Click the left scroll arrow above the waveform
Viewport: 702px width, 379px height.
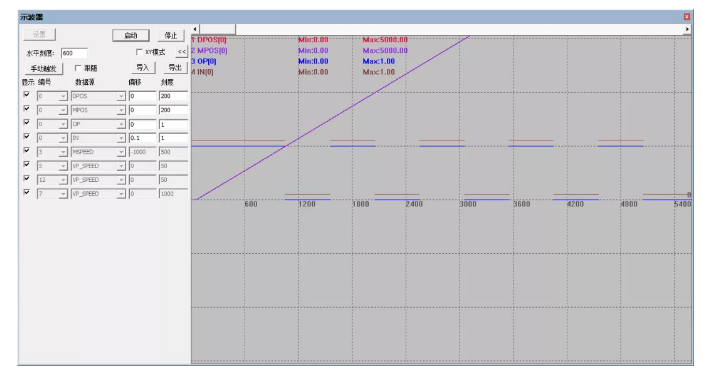click(x=195, y=29)
